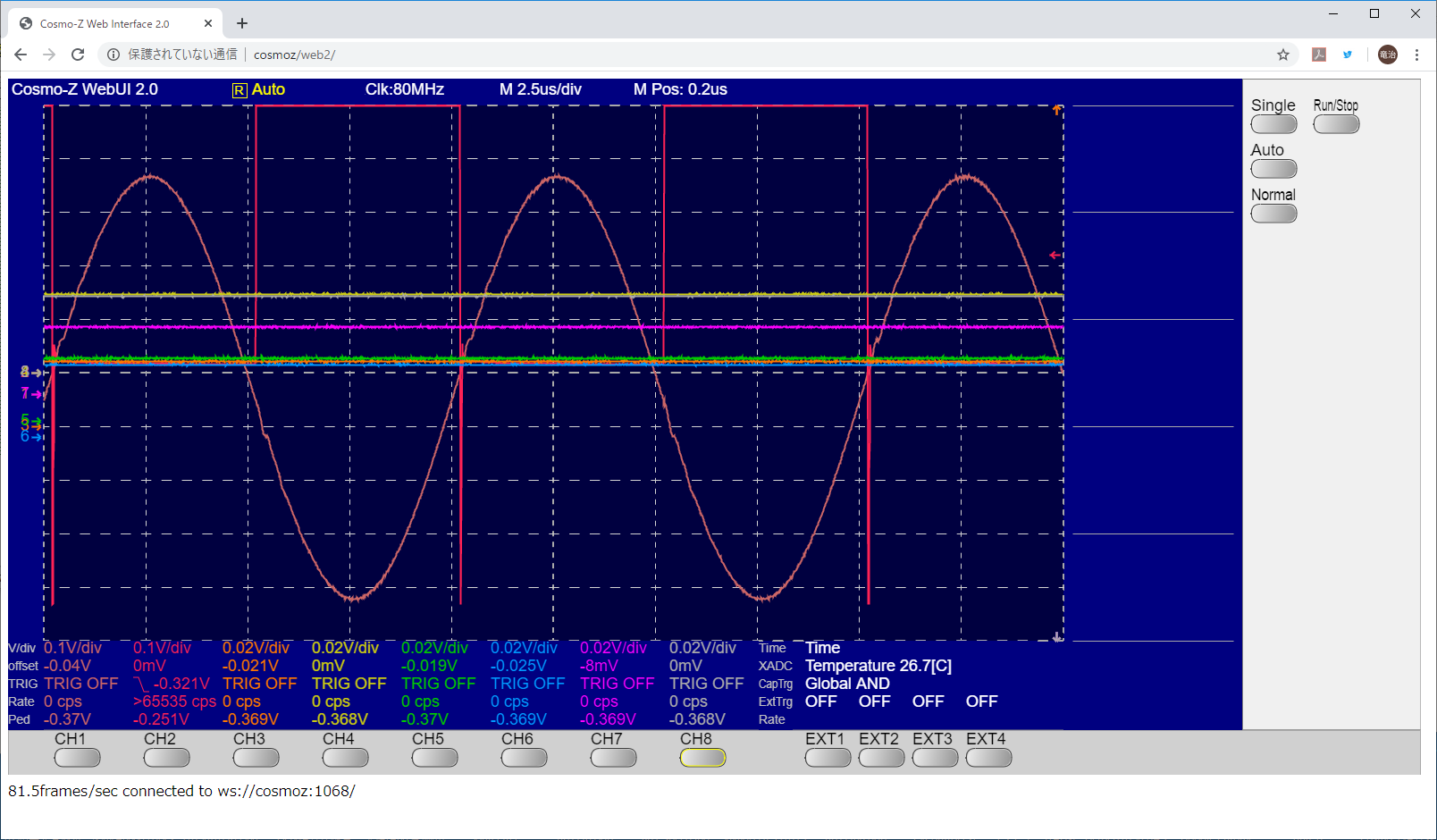Set trigger mode to Normal button
The width and height of the screenshot is (1437, 840).
coord(1273,214)
